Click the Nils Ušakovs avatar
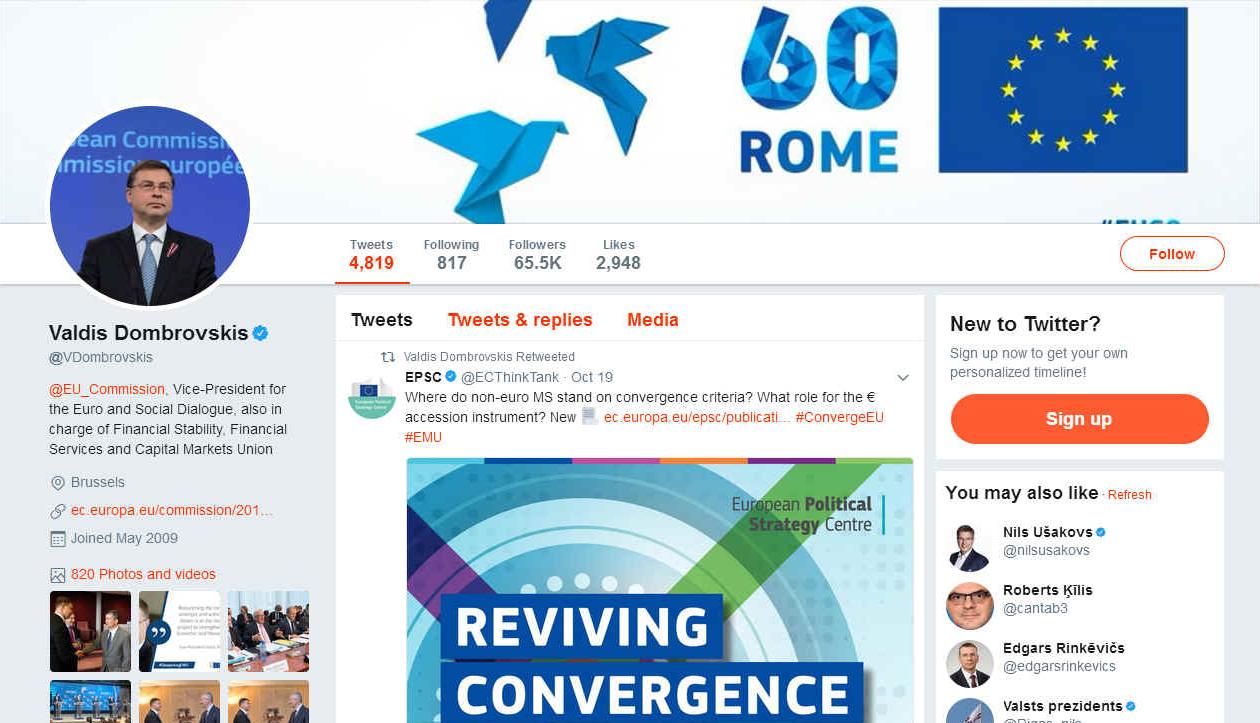The height and width of the screenshot is (723, 1260). tap(970, 548)
